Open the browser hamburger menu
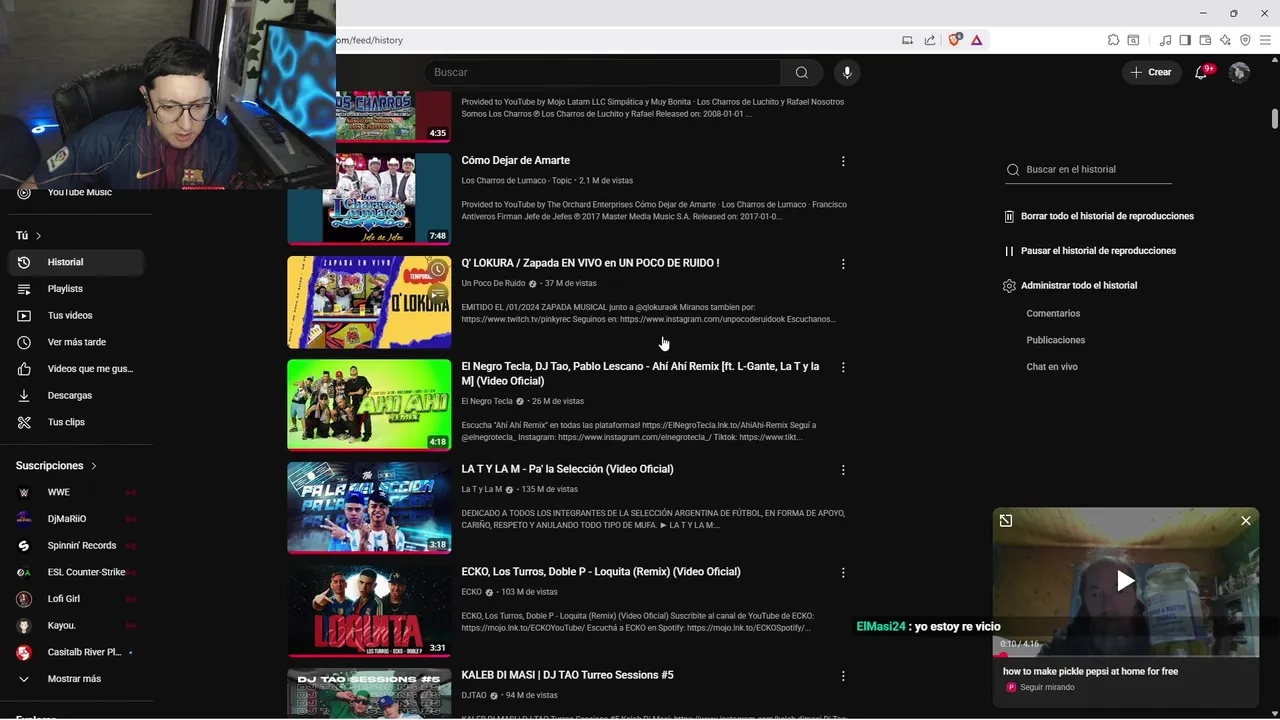 [1265, 40]
